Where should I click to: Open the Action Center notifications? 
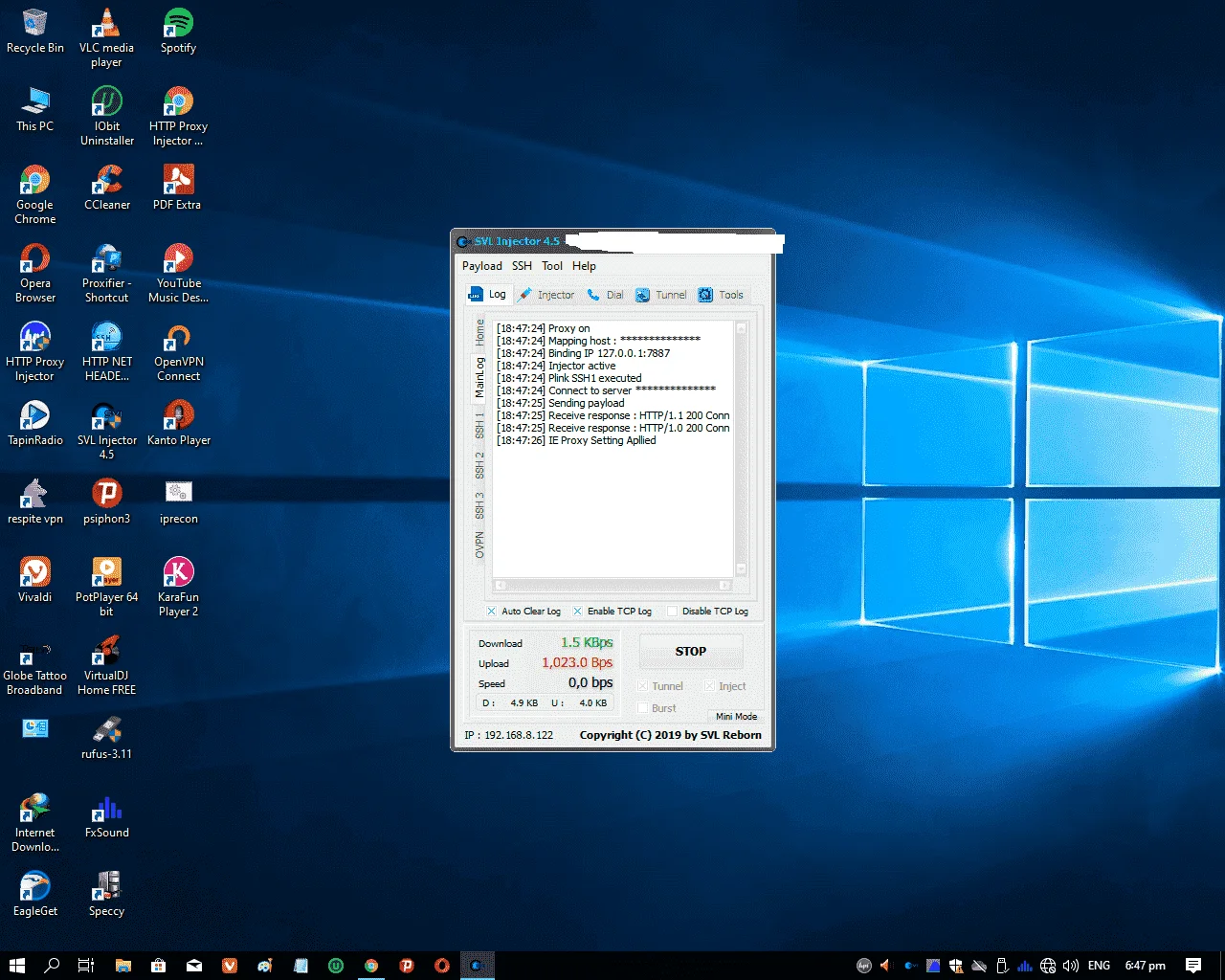point(1193,966)
